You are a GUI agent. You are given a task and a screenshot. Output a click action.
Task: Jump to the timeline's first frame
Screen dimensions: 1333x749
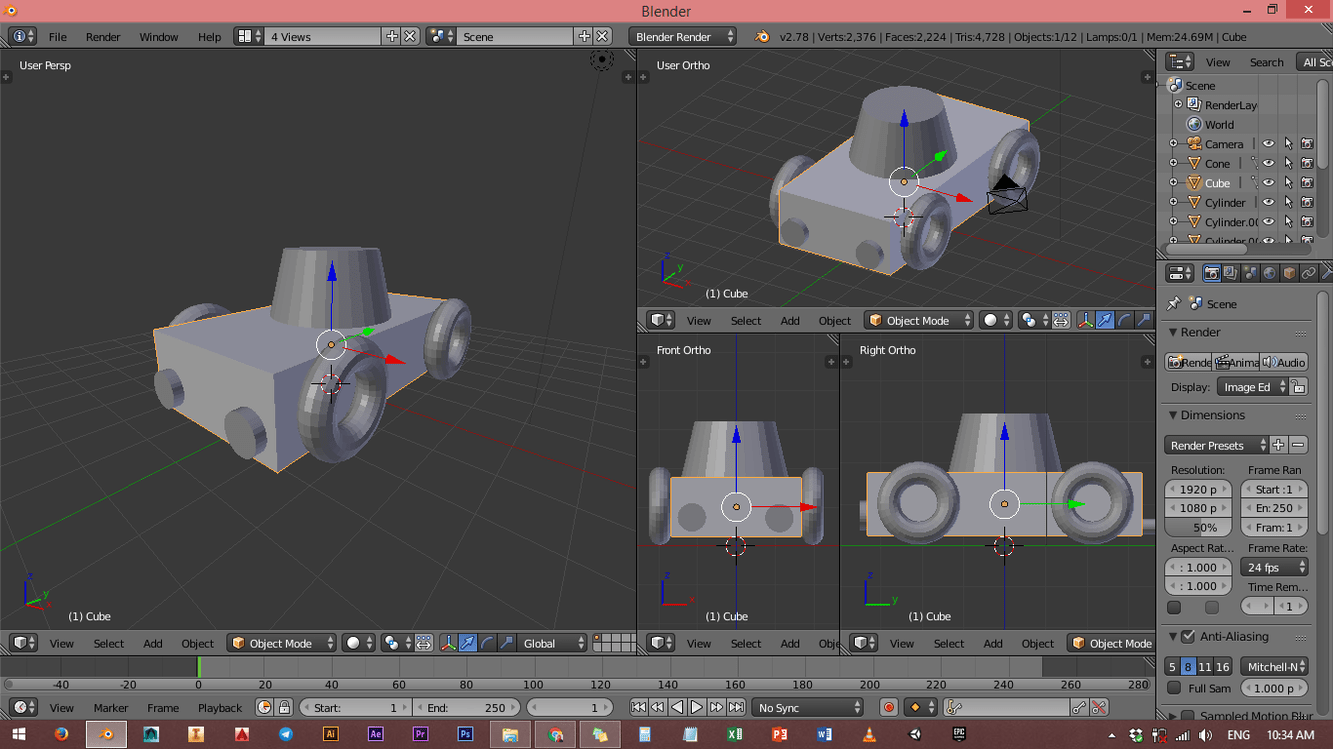(x=638, y=707)
